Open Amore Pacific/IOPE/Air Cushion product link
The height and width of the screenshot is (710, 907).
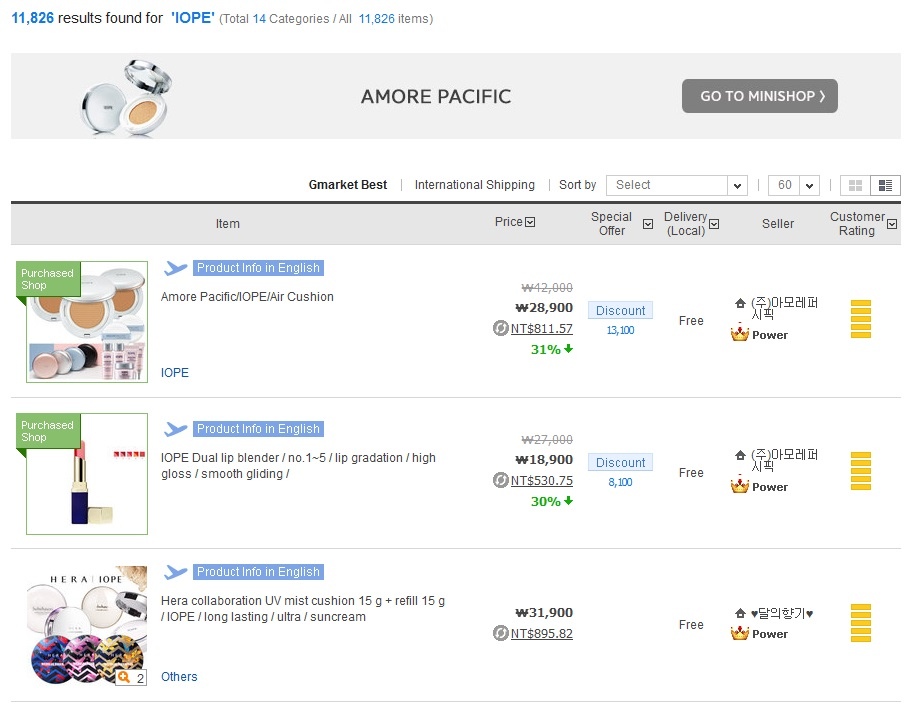247,297
